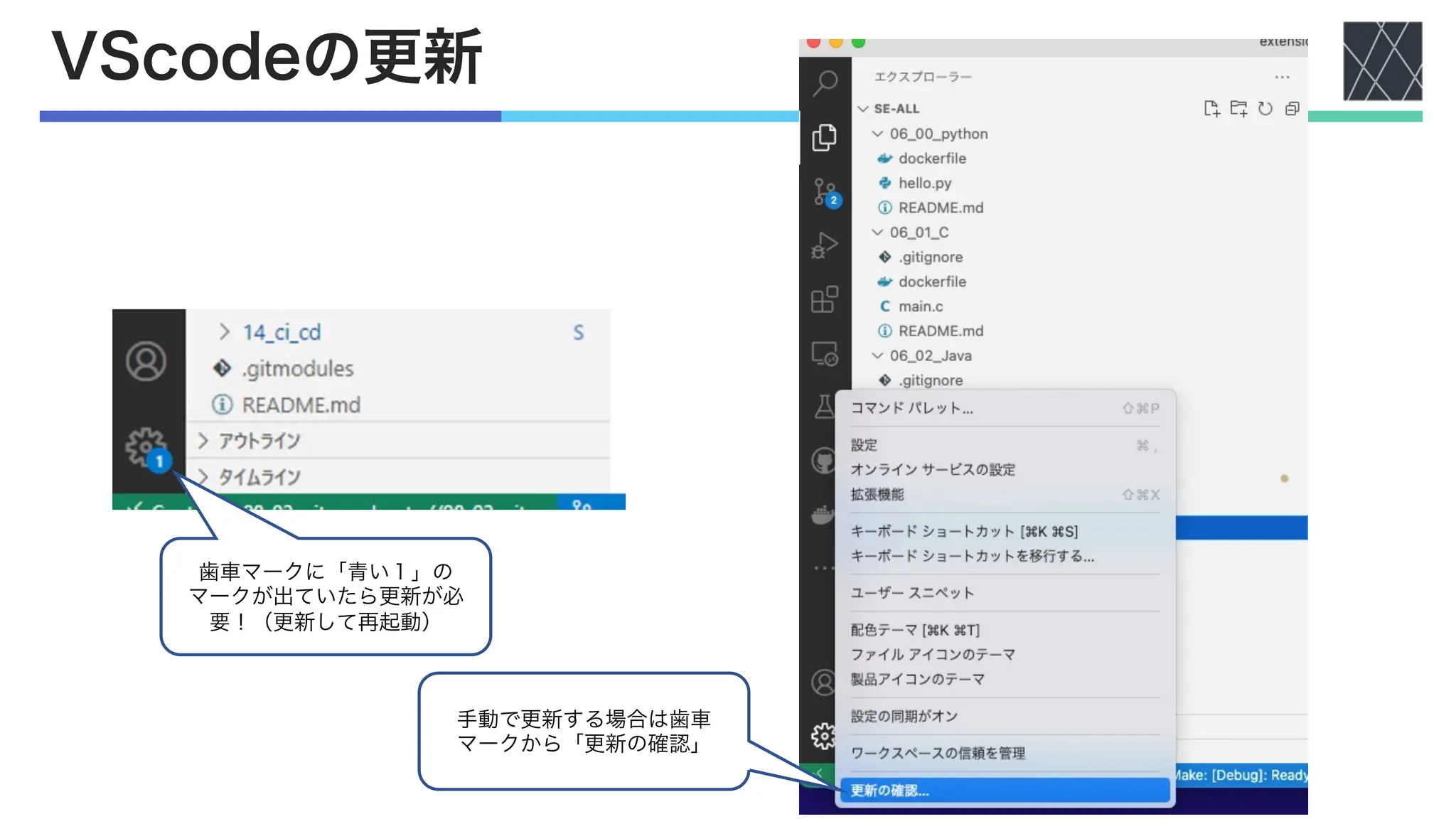Open the Testing flask icon
Image resolution: width=1456 pixels, height=819 pixels.
825,407
